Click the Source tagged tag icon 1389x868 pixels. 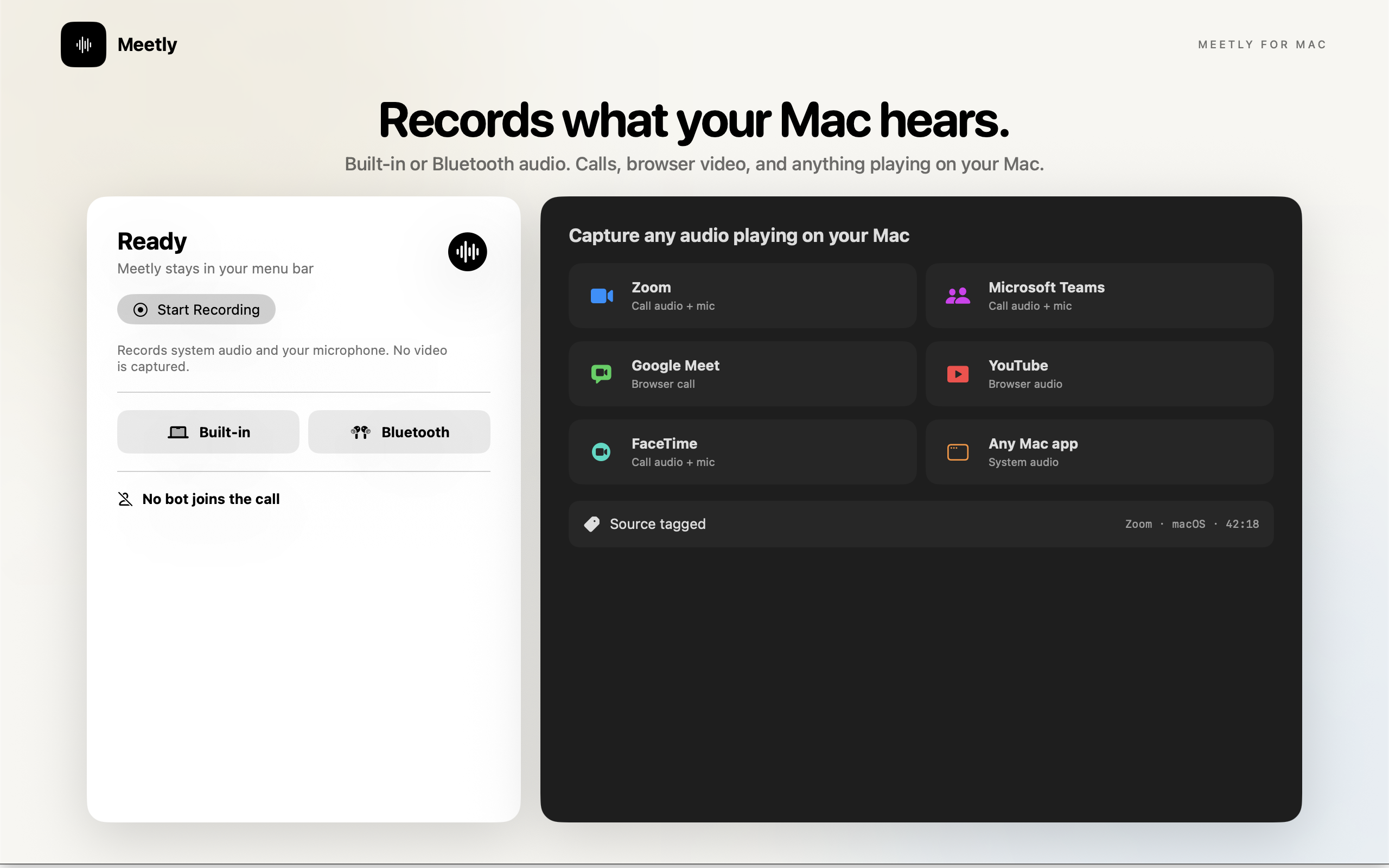(592, 524)
